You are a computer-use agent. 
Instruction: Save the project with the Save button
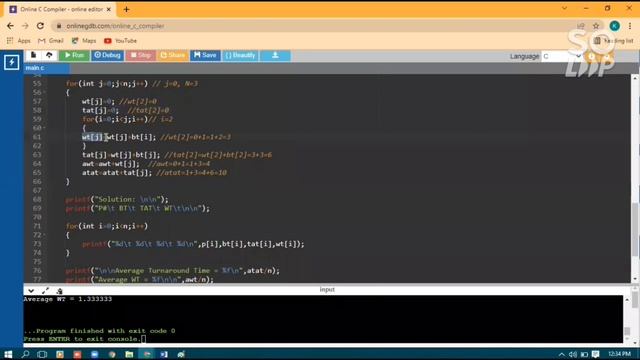[x=205, y=55]
